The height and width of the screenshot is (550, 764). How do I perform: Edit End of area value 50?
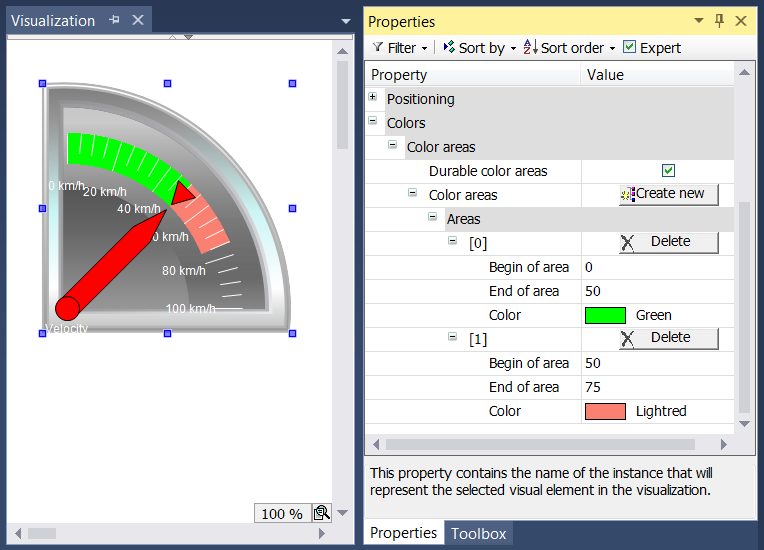(x=658, y=291)
